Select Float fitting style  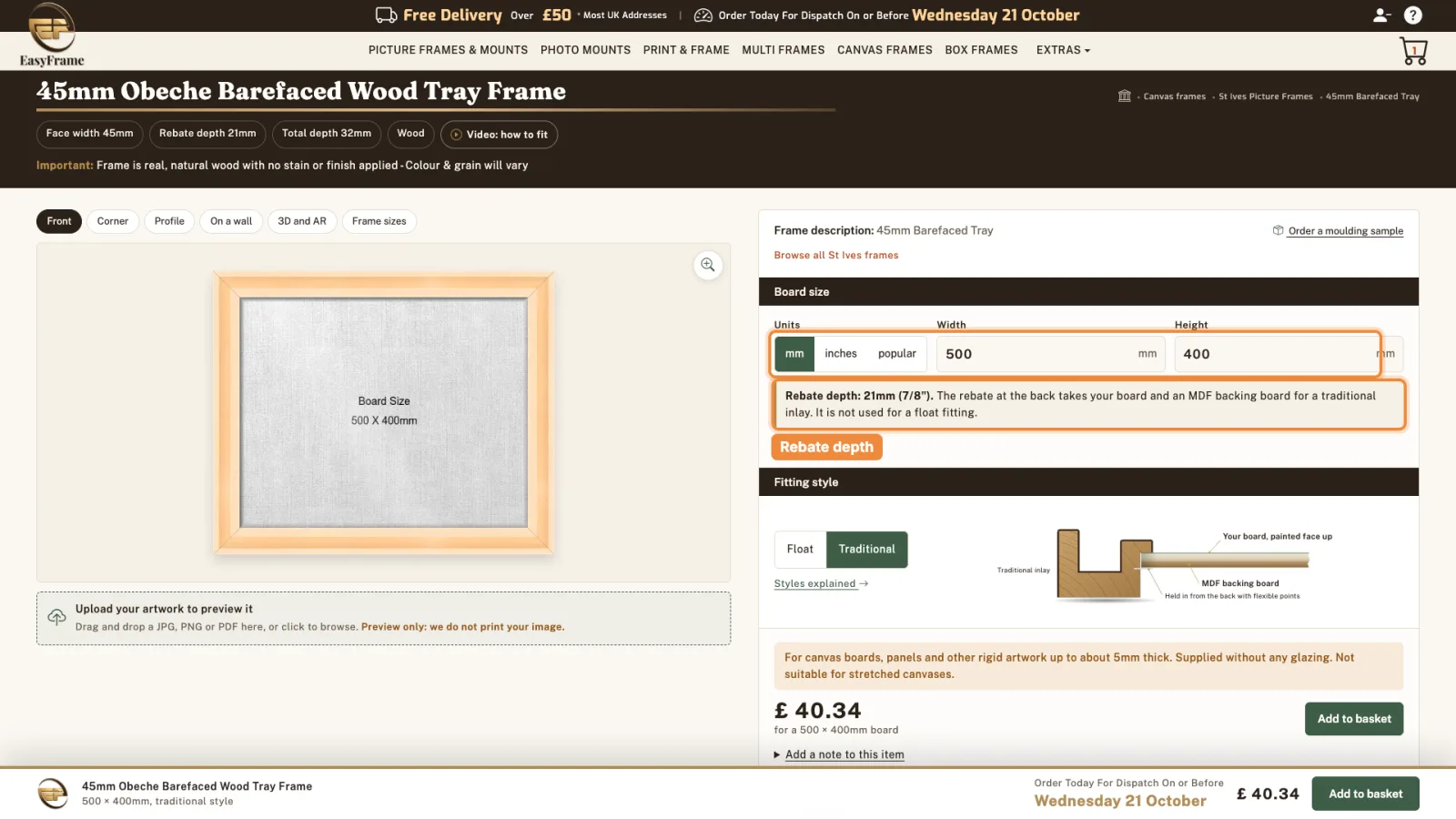coord(800,550)
